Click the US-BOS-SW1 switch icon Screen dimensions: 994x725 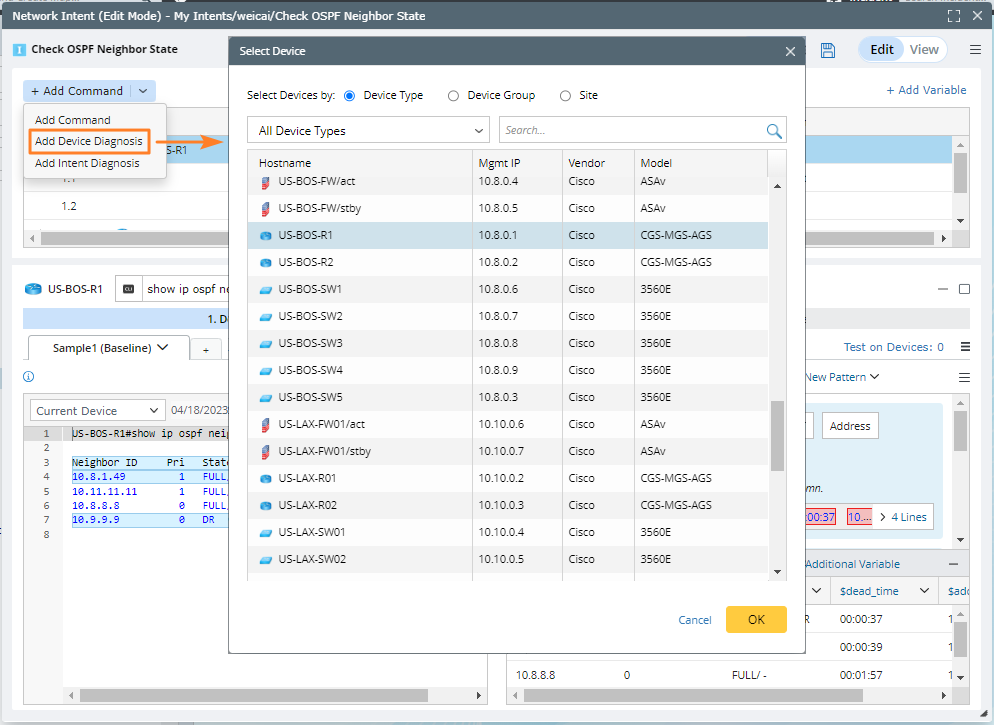(265, 290)
